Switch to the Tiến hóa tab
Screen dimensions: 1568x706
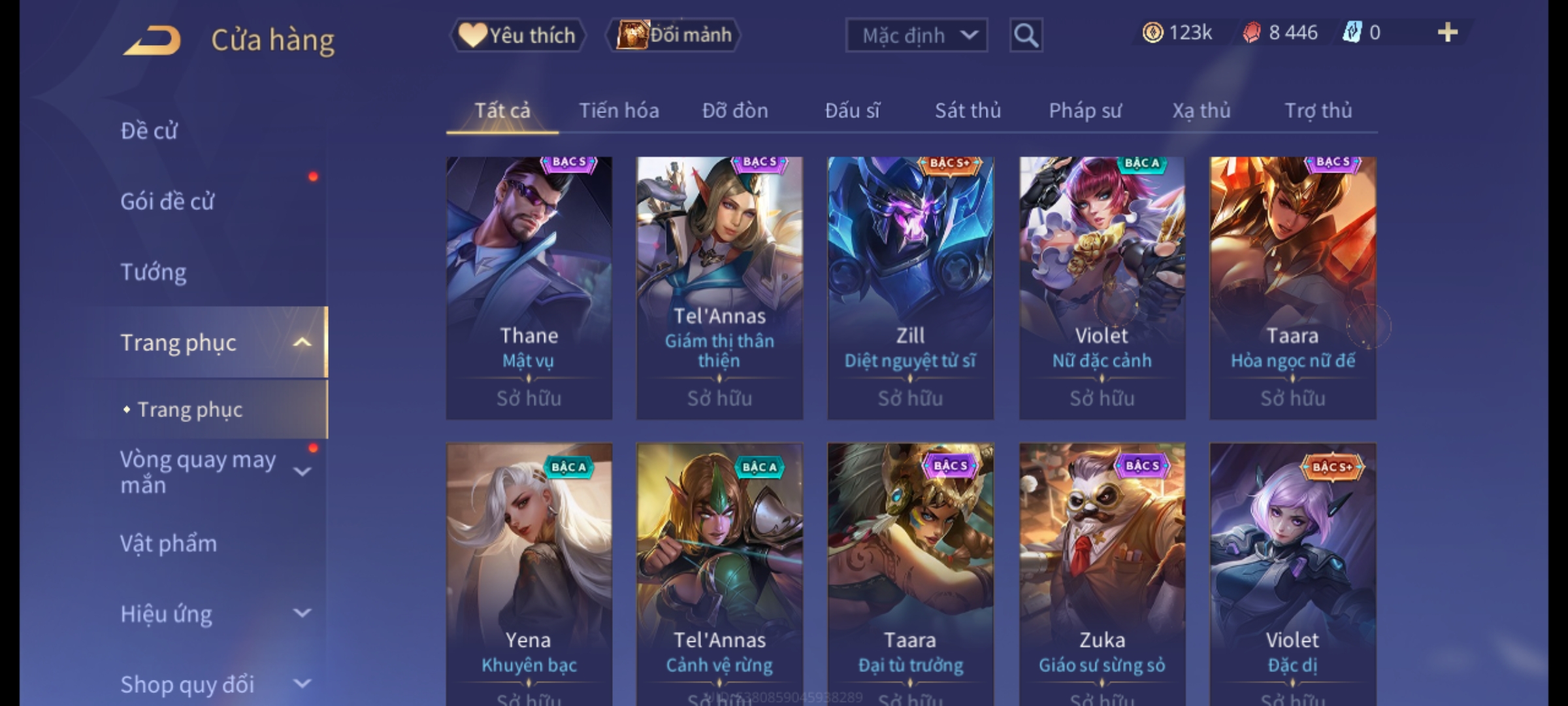coord(619,110)
